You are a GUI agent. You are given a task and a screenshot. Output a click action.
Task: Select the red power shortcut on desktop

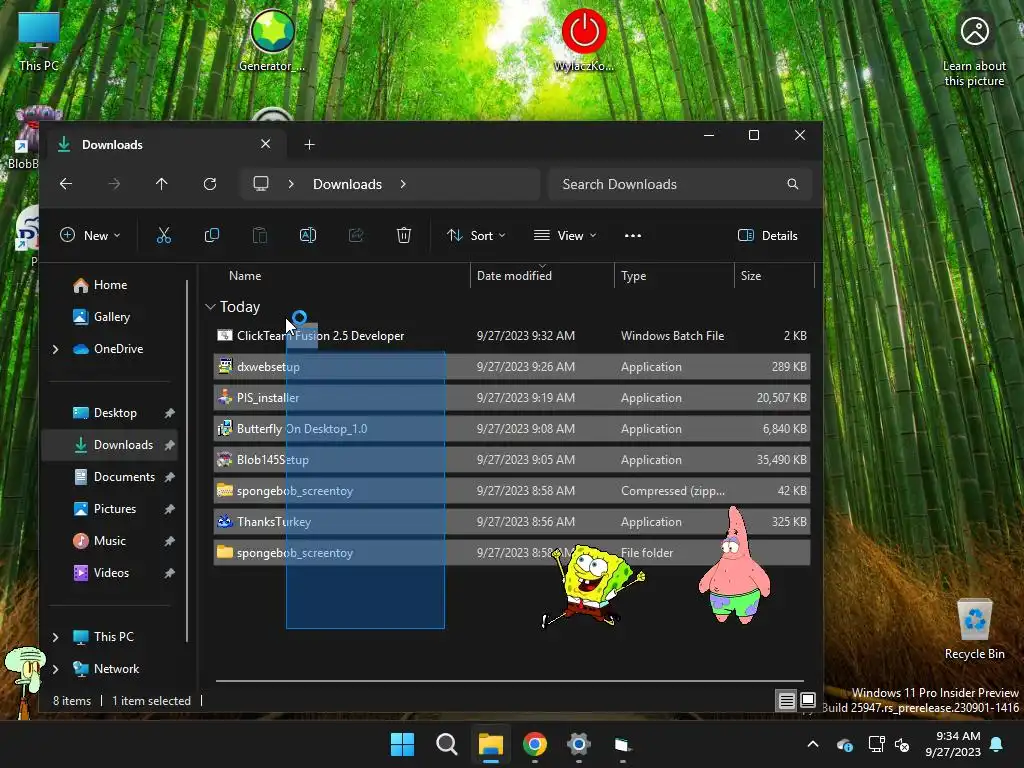click(584, 40)
